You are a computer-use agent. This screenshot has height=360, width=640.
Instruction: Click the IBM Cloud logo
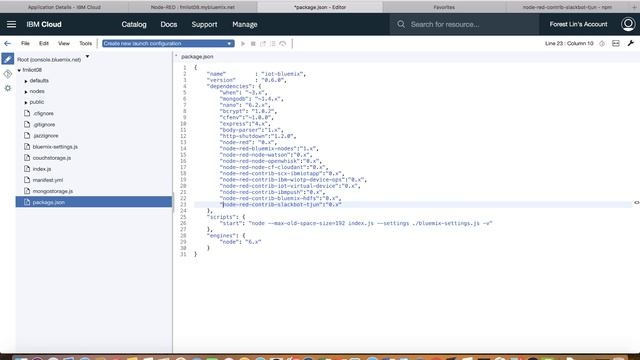coord(44,24)
